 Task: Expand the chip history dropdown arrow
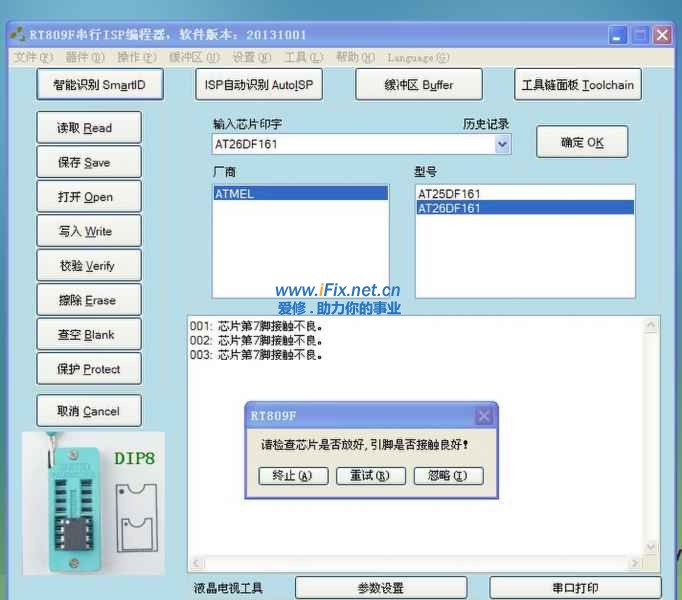(502, 144)
